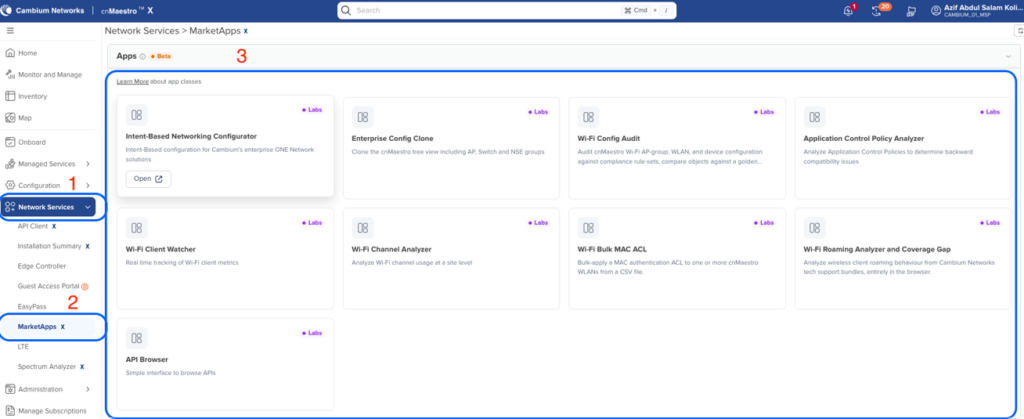Select Edge Controller in sidebar
Image resolution: width=1024 pixels, height=419 pixels.
pos(42,266)
